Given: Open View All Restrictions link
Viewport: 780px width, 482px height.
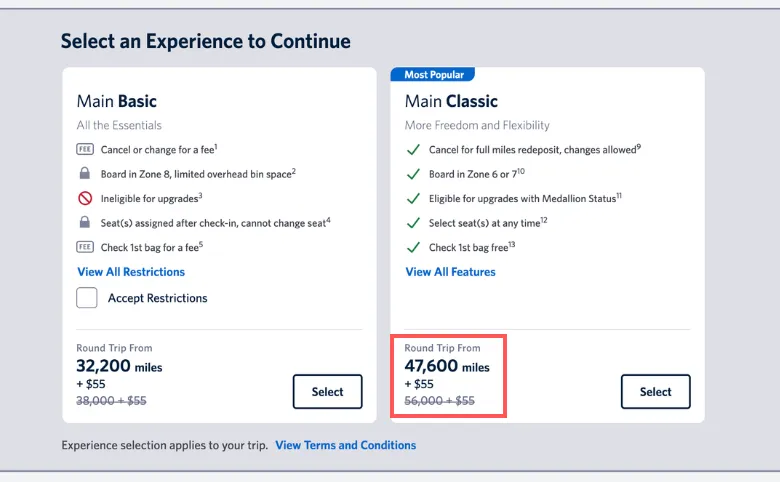Looking at the screenshot, I should (x=131, y=272).
